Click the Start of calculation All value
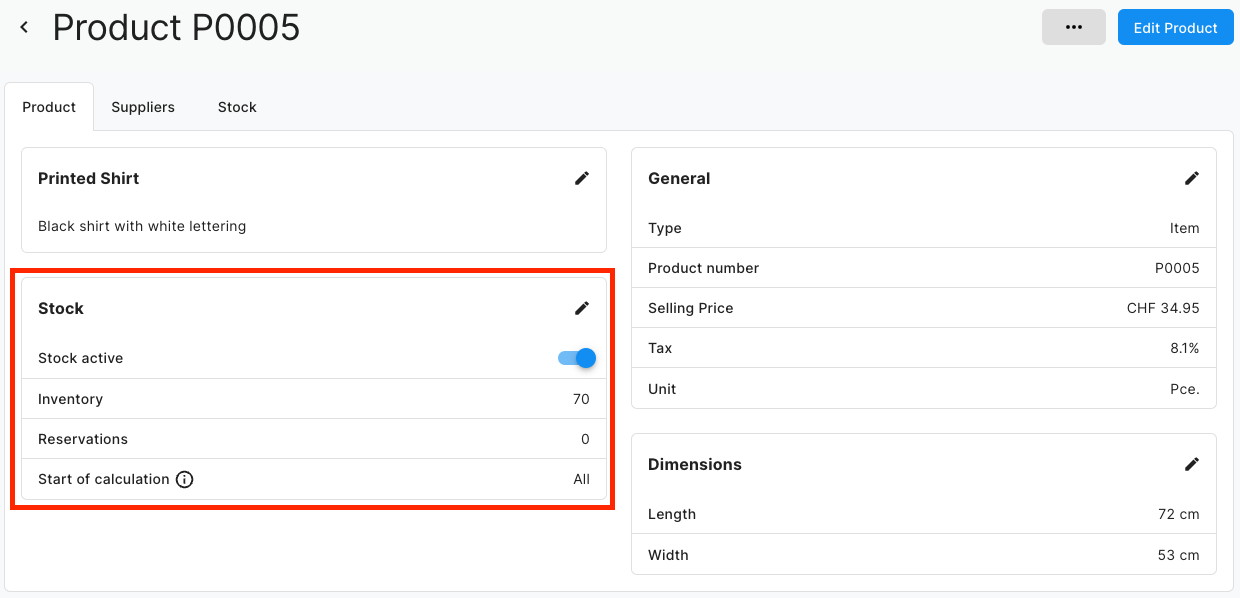The height and width of the screenshot is (598, 1240). 581,479
